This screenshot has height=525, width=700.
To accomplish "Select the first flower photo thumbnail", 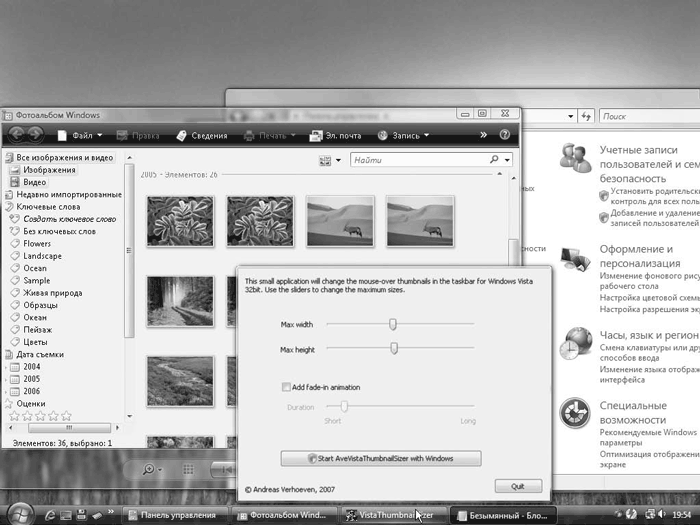I will click(180, 221).
